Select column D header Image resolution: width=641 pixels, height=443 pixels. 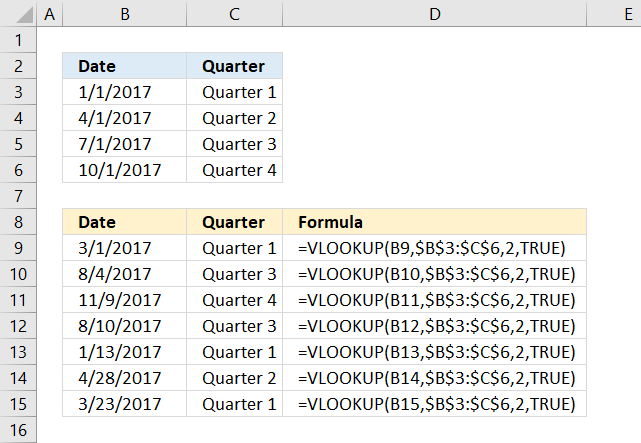[x=435, y=14]
